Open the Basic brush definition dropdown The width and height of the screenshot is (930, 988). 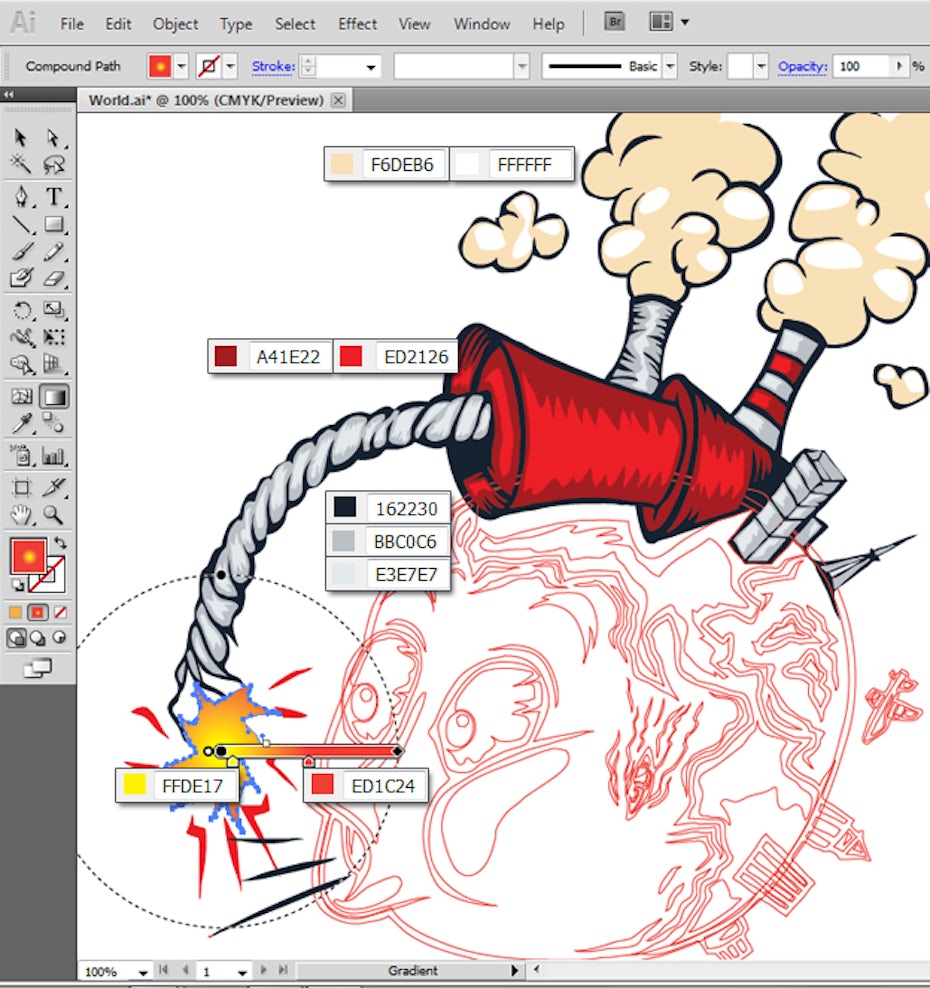pos(669,67)
